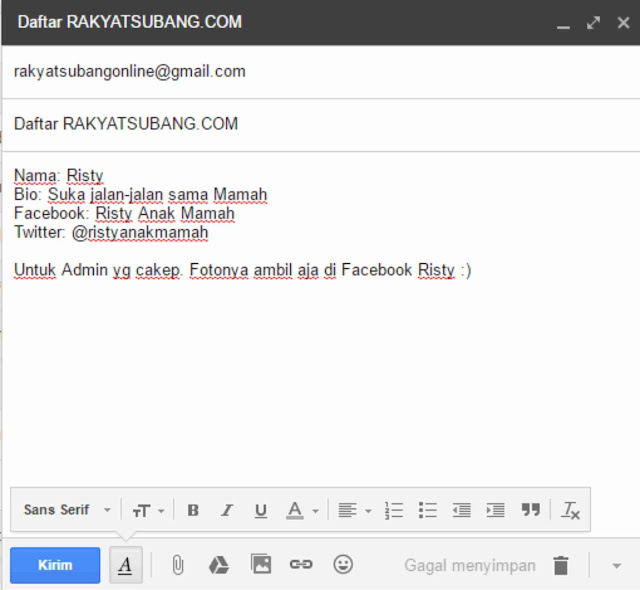Click the sentence 'Untuk Admin yg cakep'
640x590 pixels.
coord(98,270)
